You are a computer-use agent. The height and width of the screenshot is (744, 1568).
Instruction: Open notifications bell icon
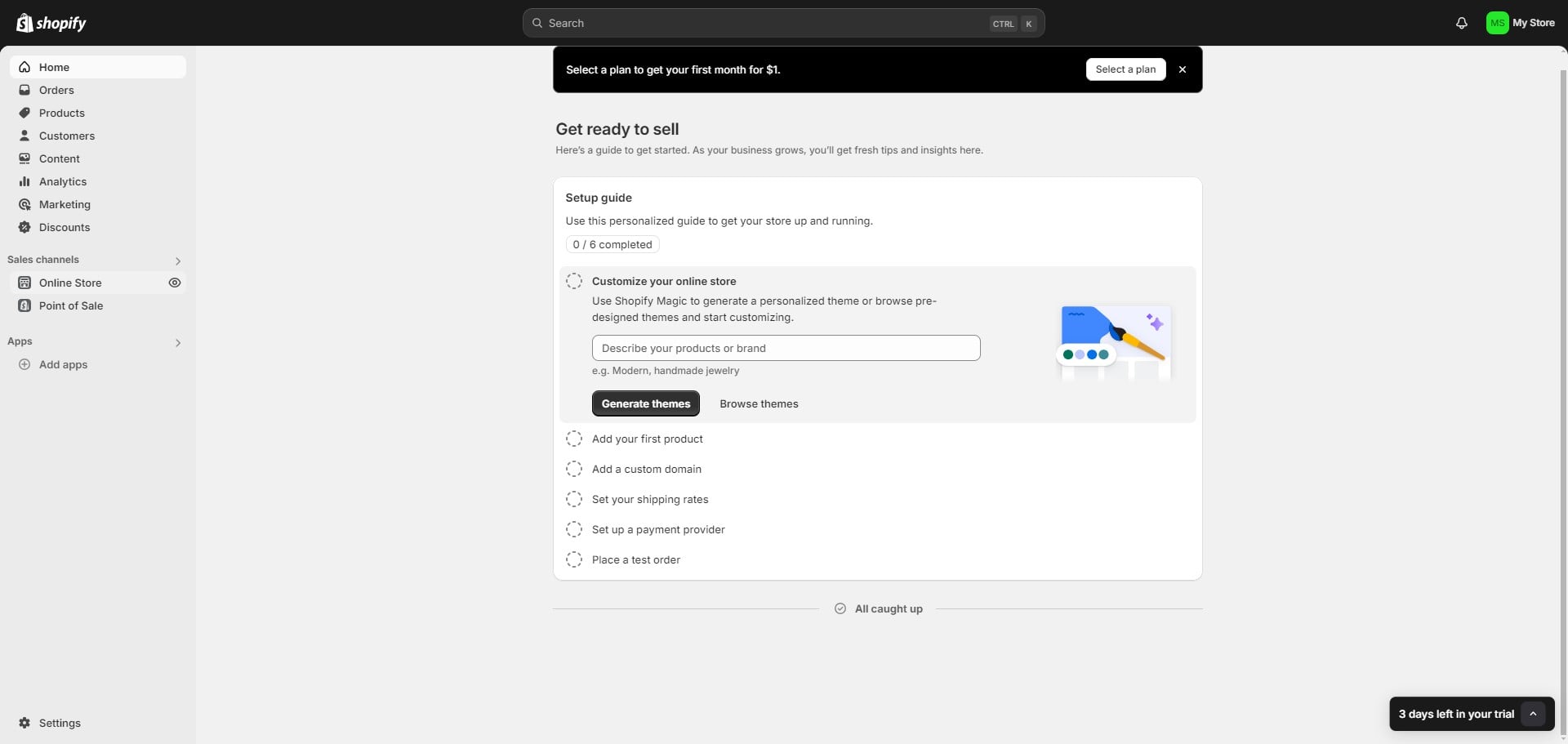tap(1461, 23)
